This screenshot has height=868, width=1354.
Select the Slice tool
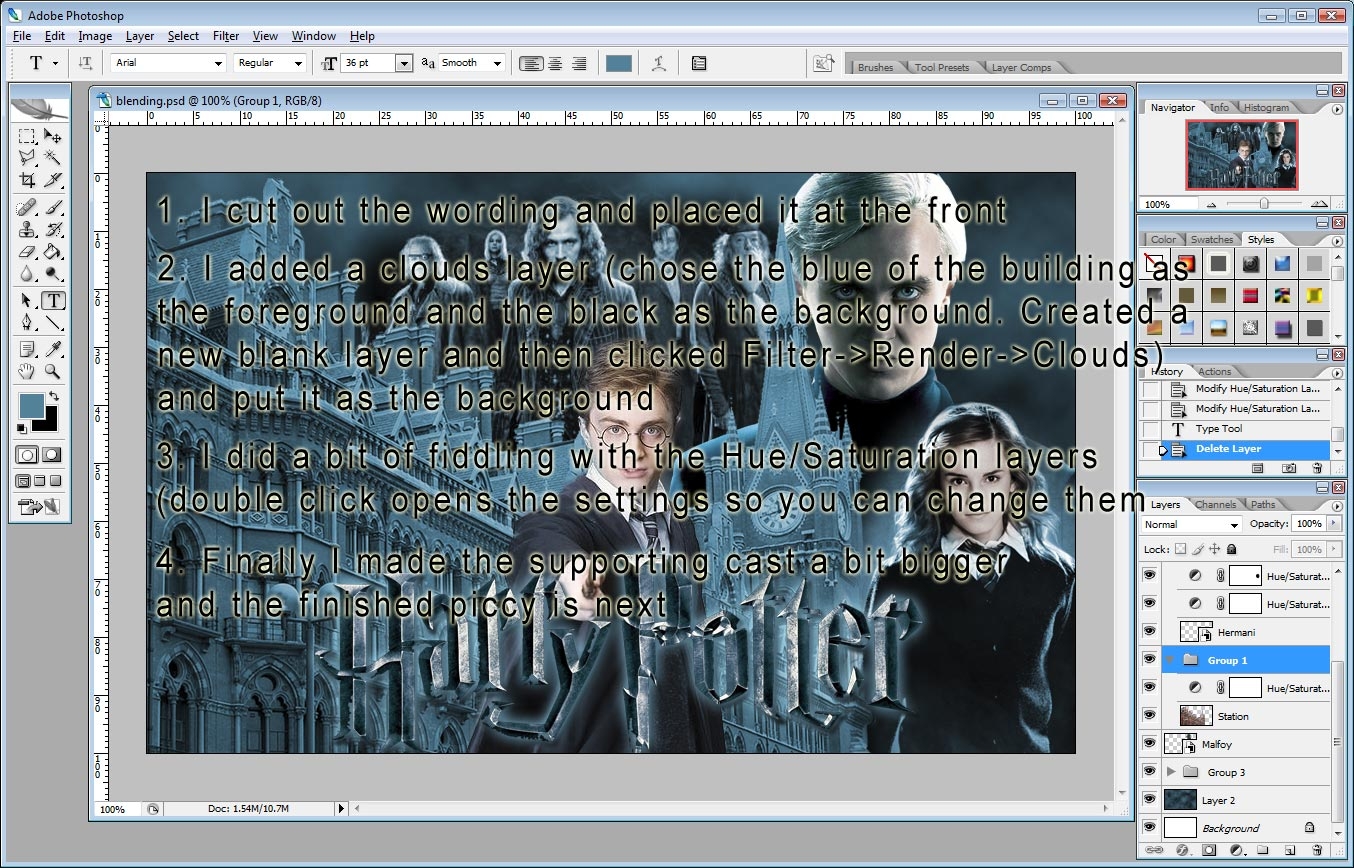pos(53,180)
